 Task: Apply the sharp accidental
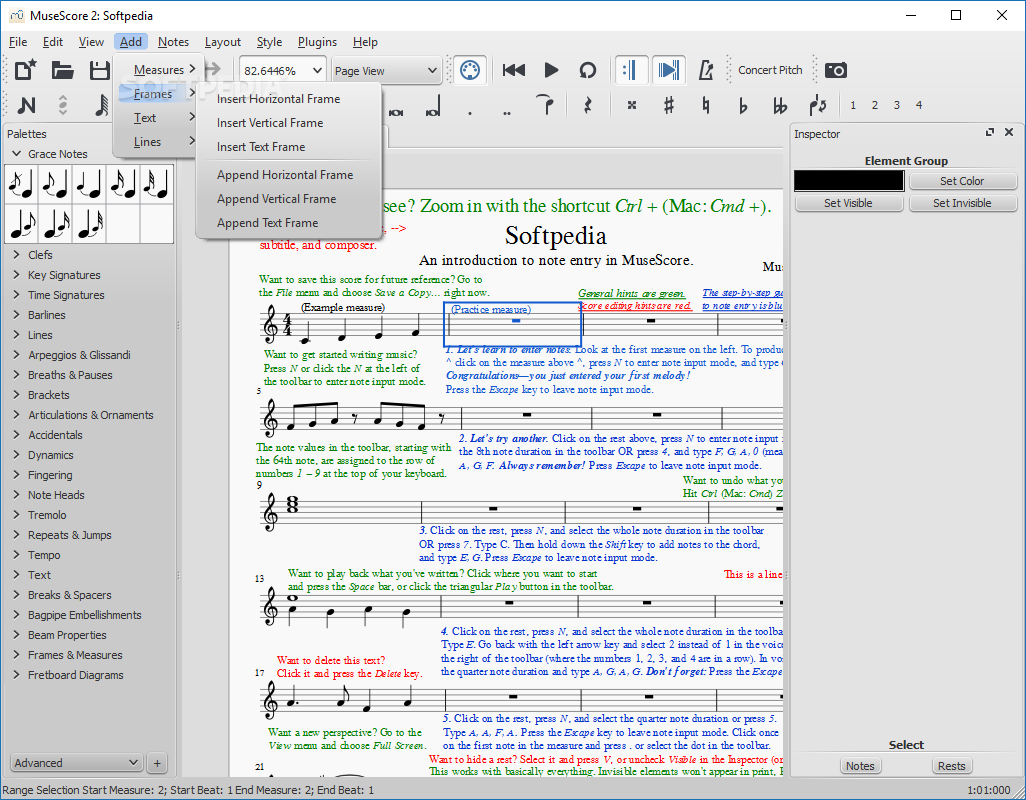(669, 105)
